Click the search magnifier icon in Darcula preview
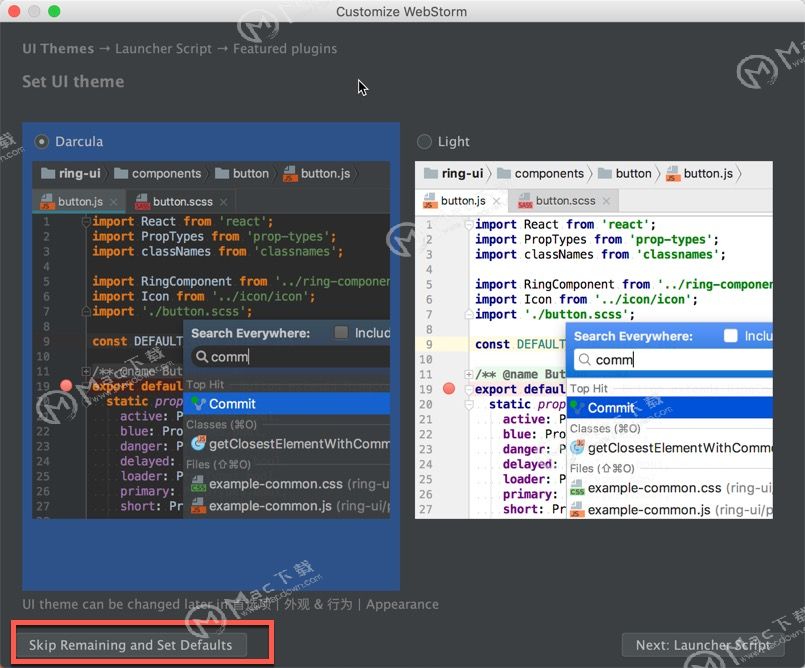Screen dimensions: 805x668 tap(202, 356)
